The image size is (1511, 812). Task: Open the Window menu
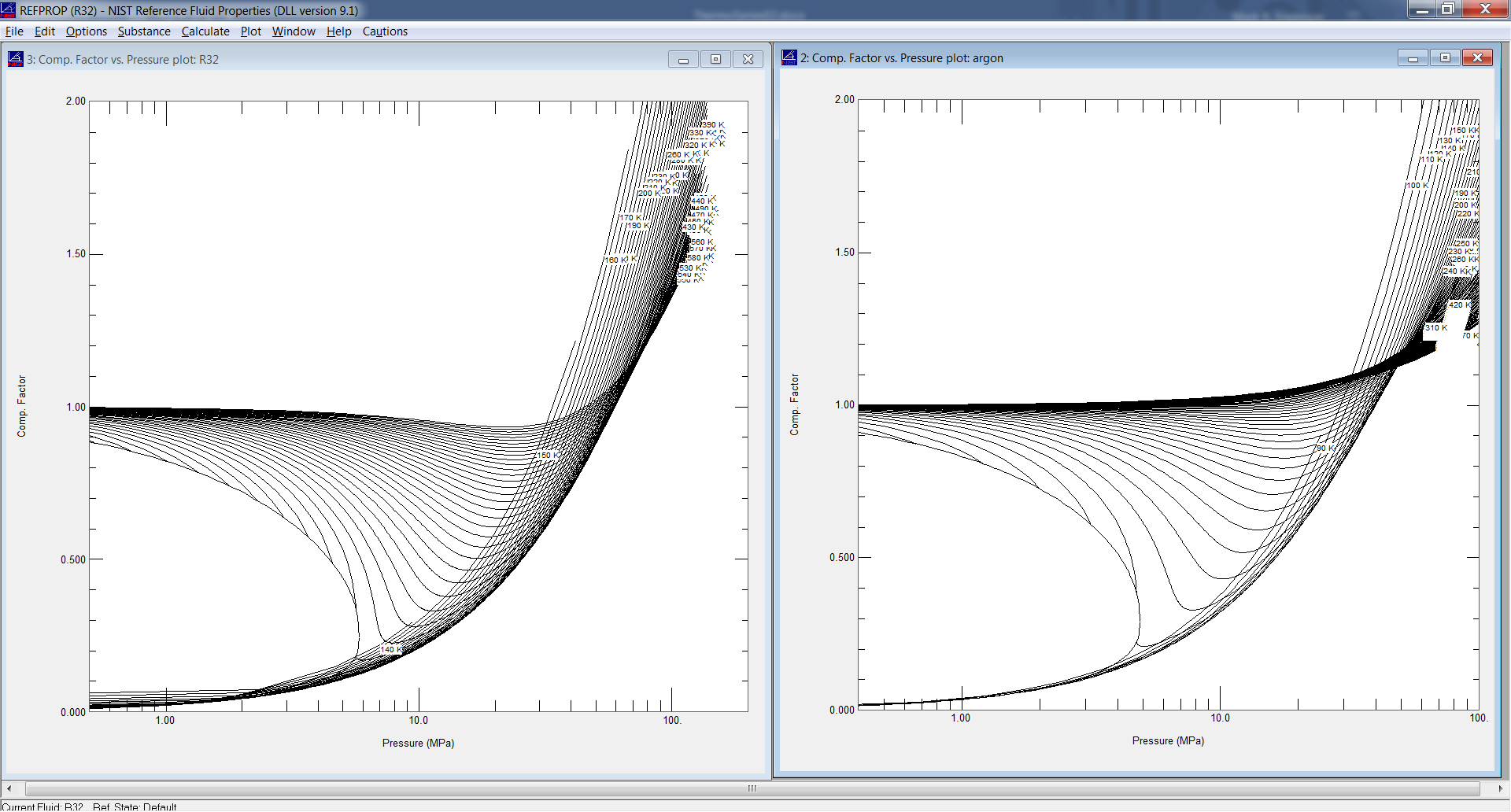(294, 31)
